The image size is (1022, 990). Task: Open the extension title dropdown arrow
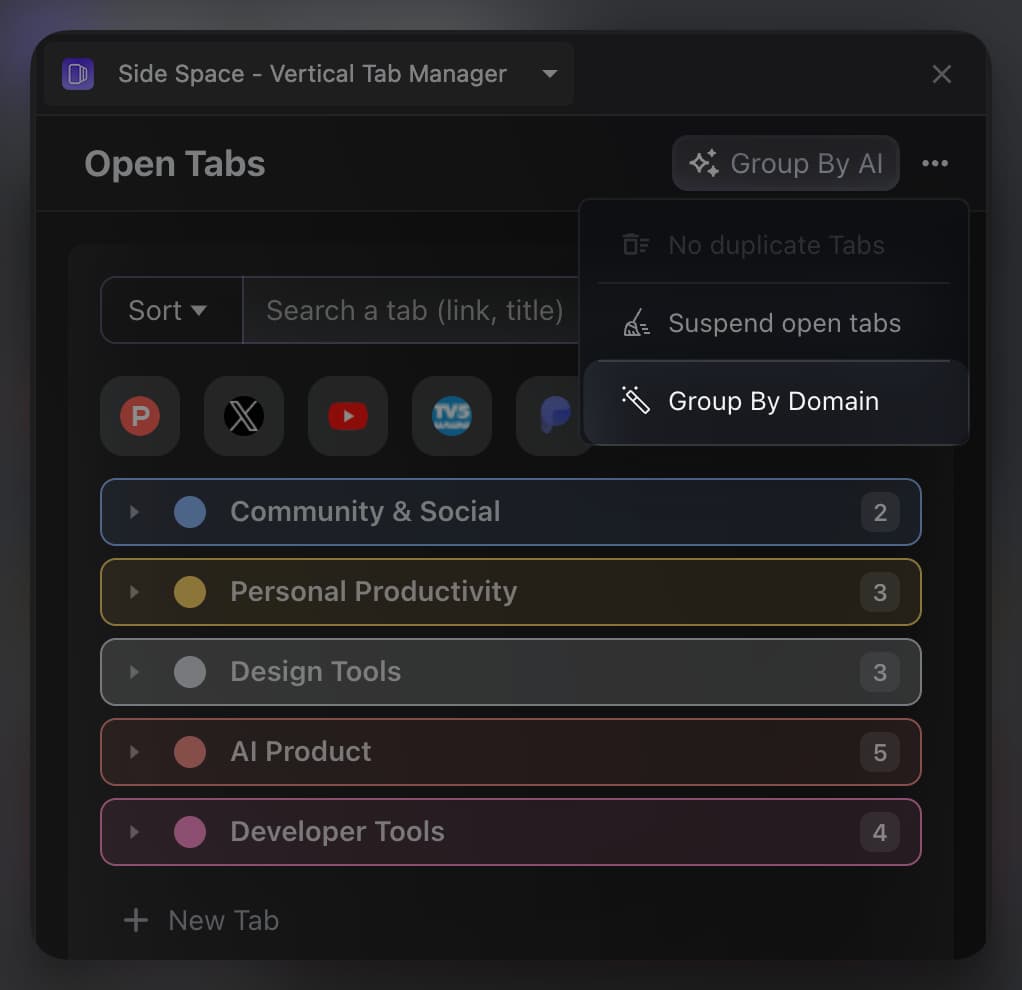click(x=549, y=74)
